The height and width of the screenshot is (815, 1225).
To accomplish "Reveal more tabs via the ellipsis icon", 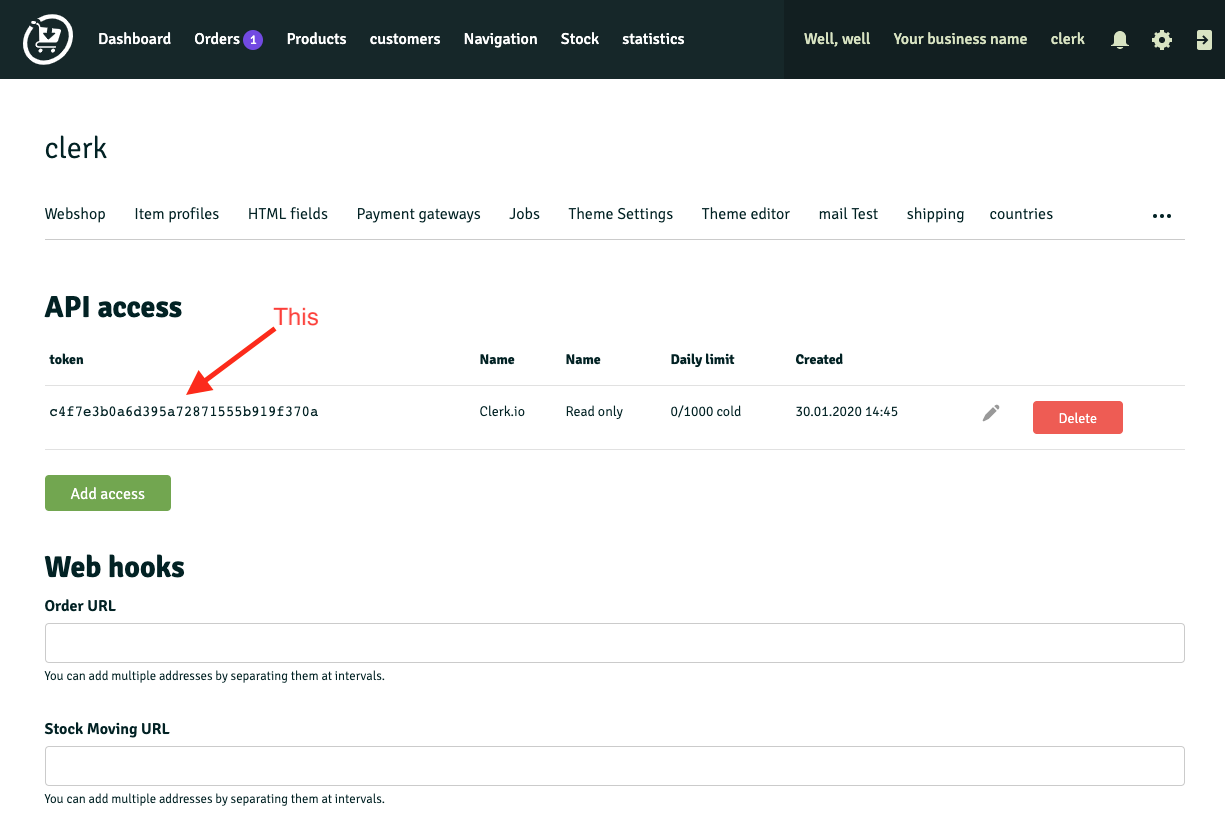I will [1161, 215].
